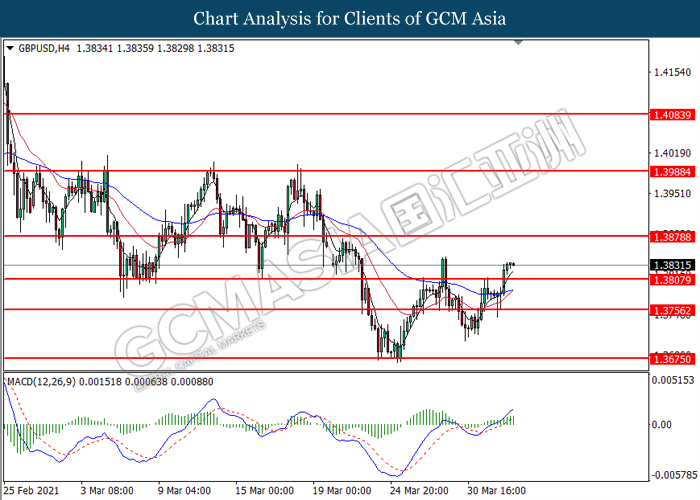The image size is (700, 500).
Task: Click the 19 Mar 00:00 time label
Action: [342, 490]
